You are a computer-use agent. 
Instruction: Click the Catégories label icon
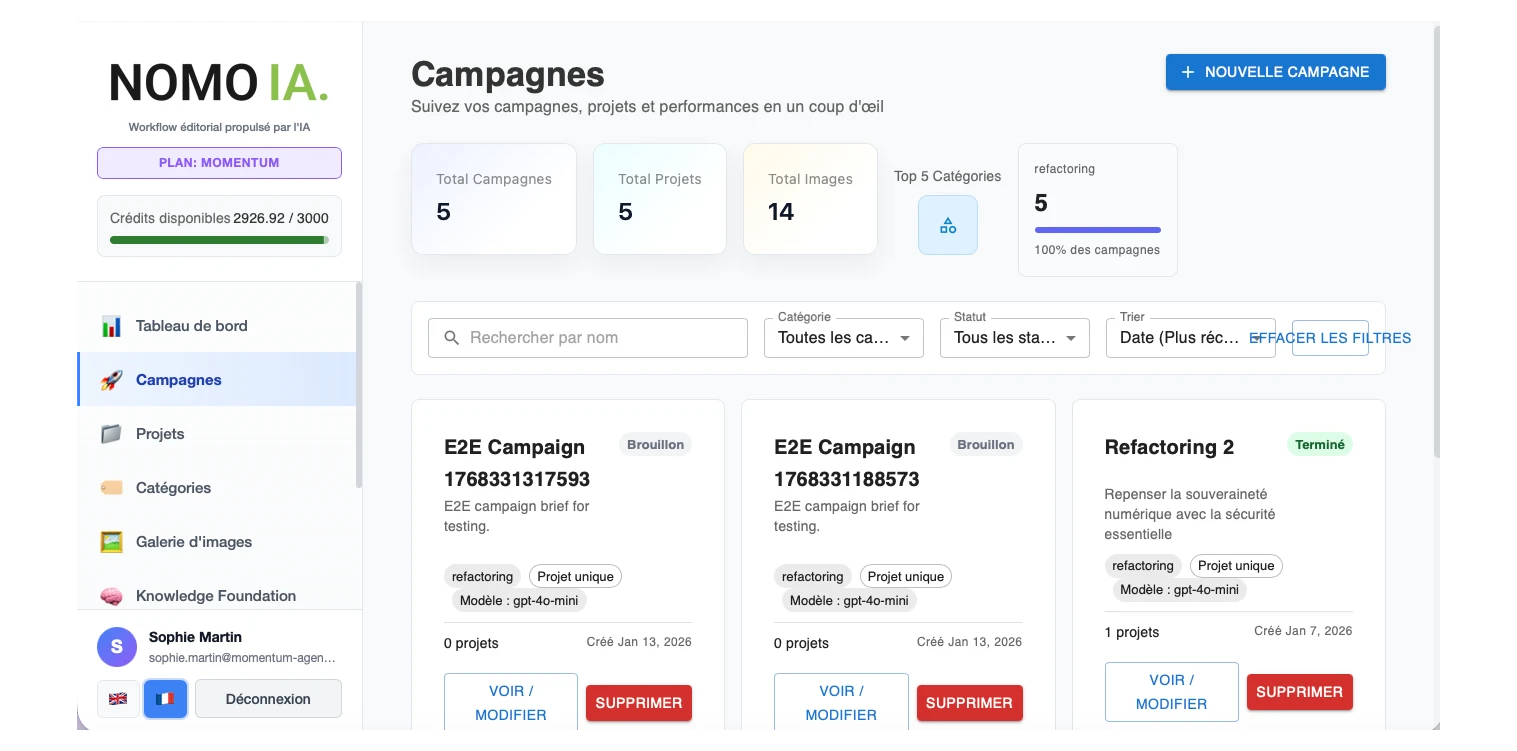click(x=112, y=487)
